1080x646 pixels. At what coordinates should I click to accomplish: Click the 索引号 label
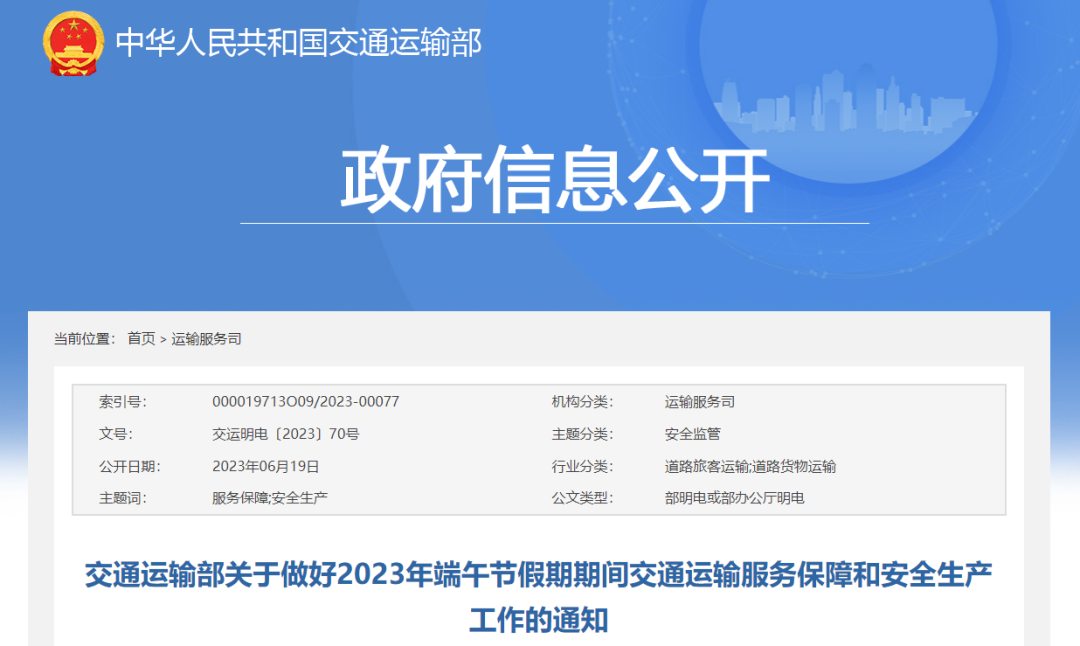(123, 402)
